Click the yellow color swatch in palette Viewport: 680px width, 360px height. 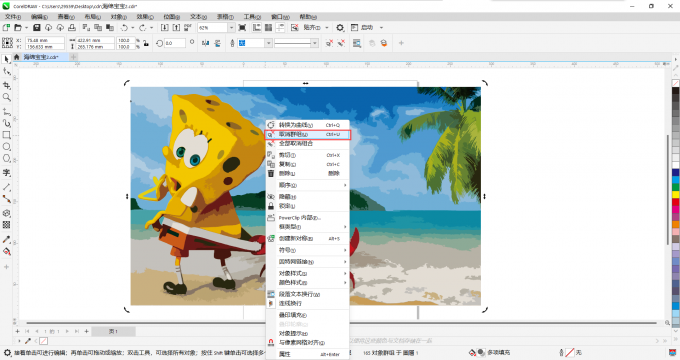(676, 195)
